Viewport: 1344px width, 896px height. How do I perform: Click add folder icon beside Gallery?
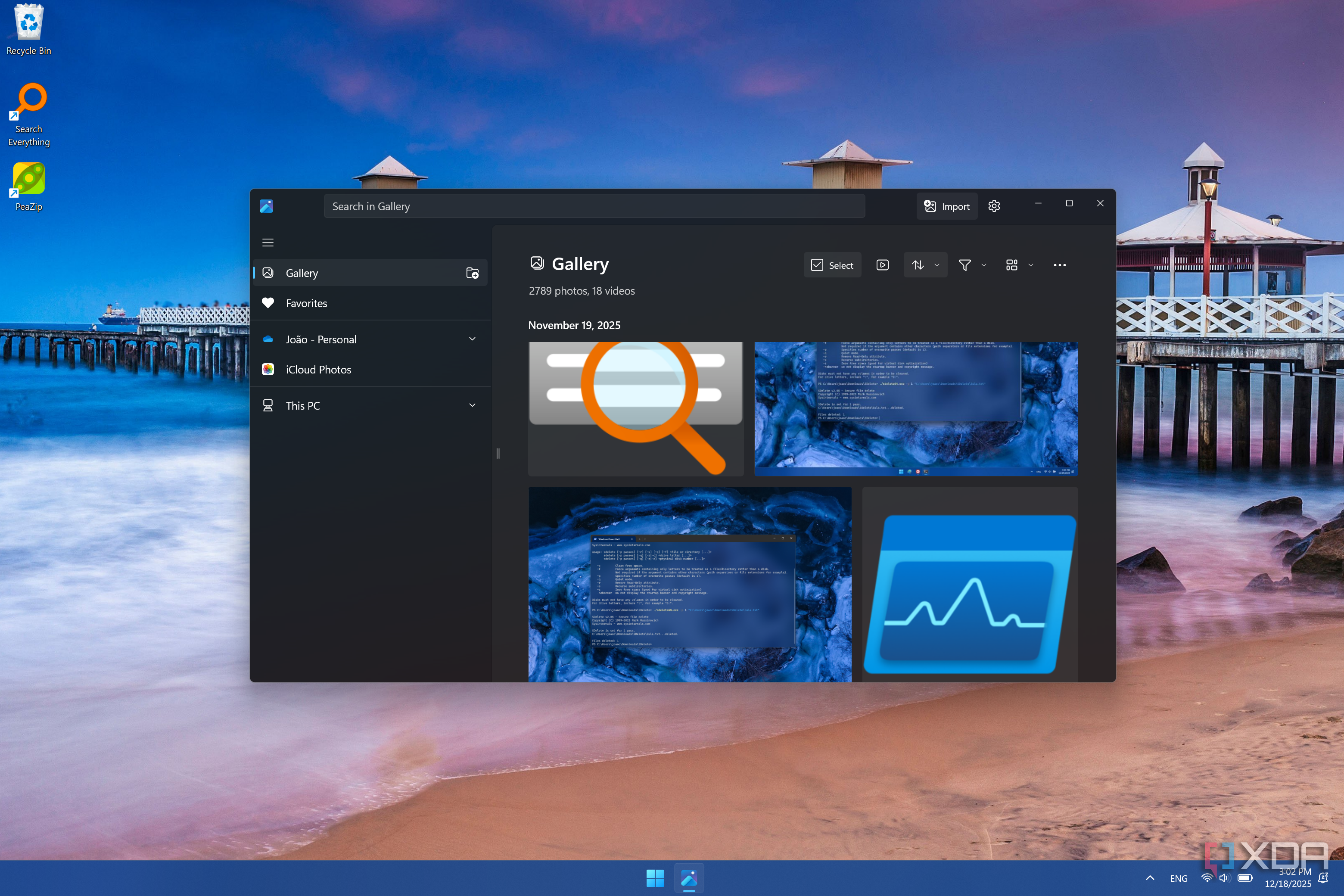(x=472, y=273)
